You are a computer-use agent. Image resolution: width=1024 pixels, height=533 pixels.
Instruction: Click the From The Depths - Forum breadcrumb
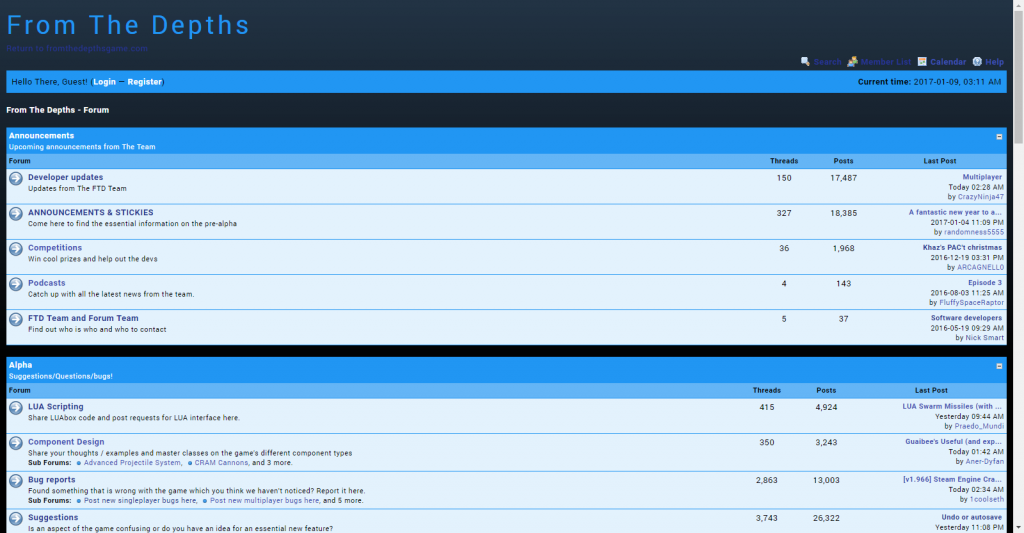57,110
